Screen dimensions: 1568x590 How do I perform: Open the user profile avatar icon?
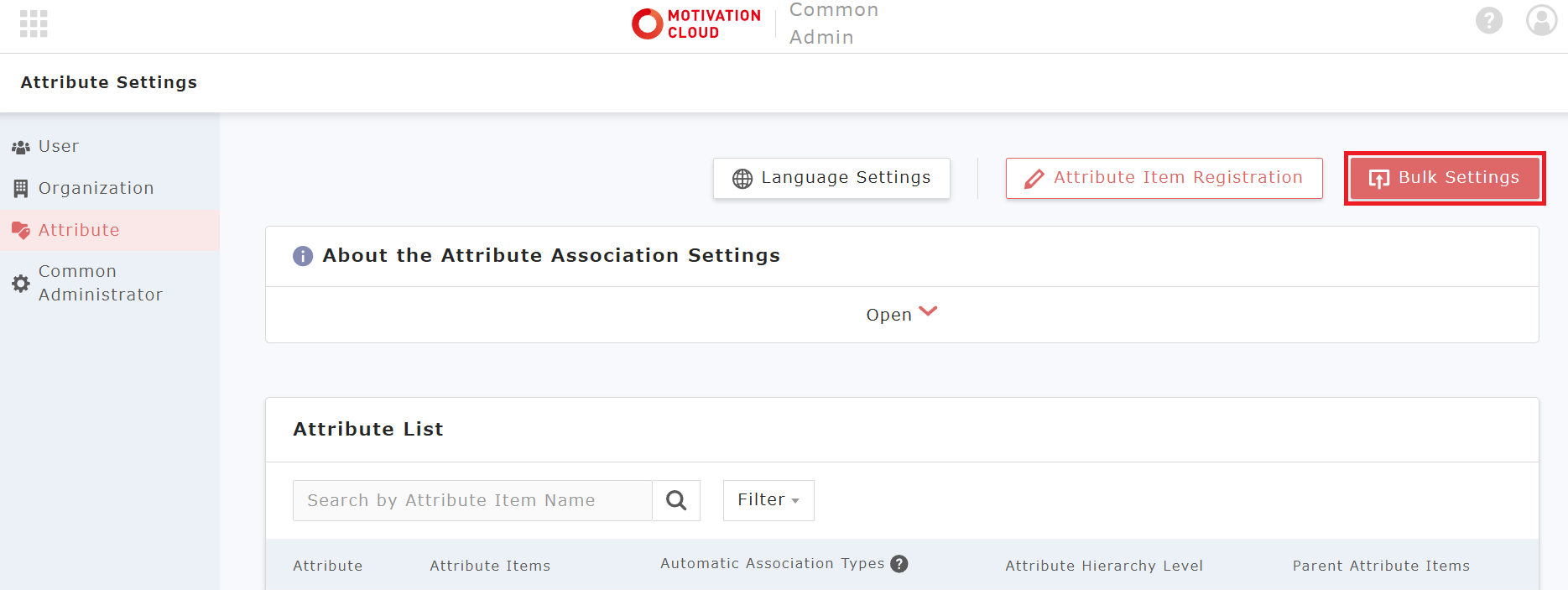pyautogui.click(x=1540, y=20)
